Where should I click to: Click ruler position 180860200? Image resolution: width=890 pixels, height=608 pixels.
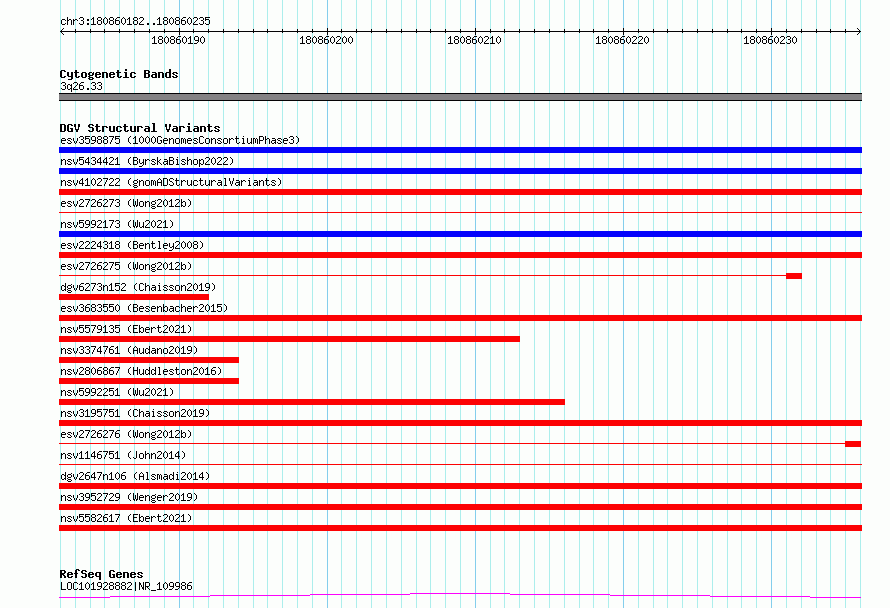point(326,40)
